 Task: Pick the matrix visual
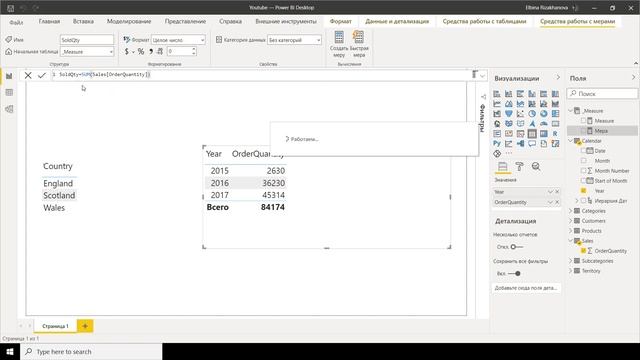544,134
